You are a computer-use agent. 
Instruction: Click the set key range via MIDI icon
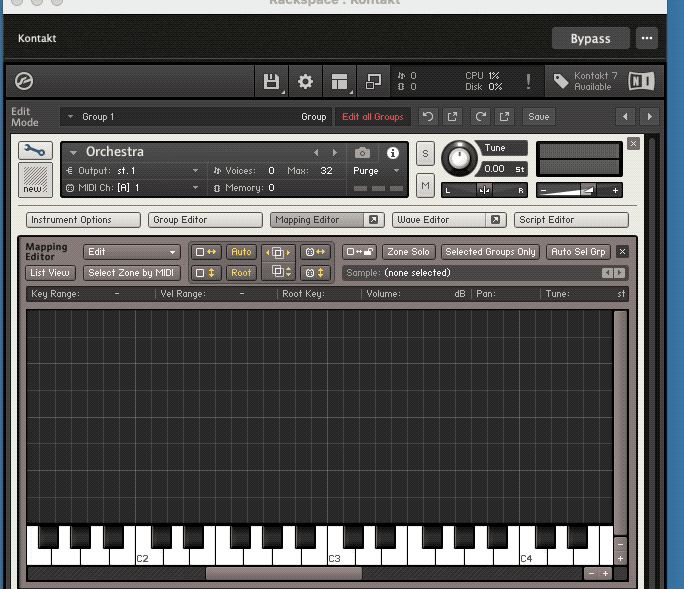coord(315,252)
